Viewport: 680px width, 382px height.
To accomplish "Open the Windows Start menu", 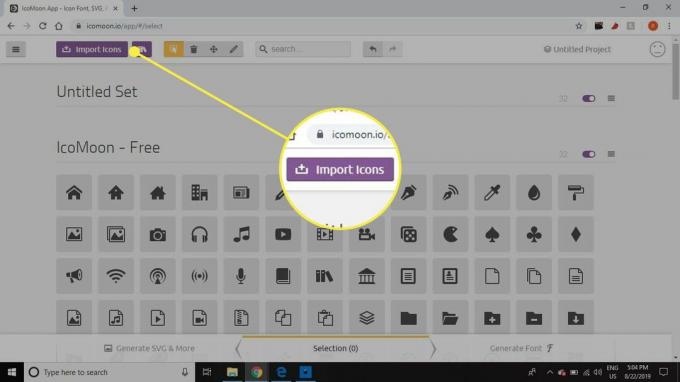I will pos(12,372).
